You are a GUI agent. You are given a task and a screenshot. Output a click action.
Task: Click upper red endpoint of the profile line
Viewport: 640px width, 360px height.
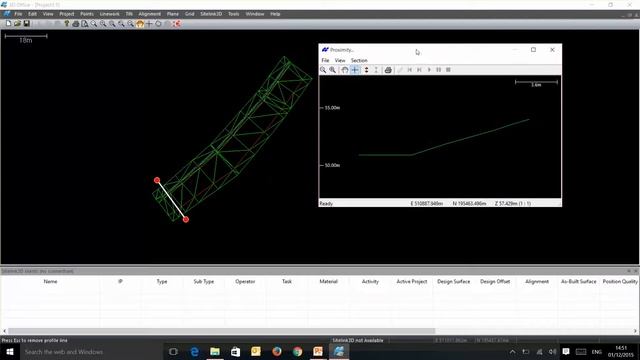coord(157,180)
